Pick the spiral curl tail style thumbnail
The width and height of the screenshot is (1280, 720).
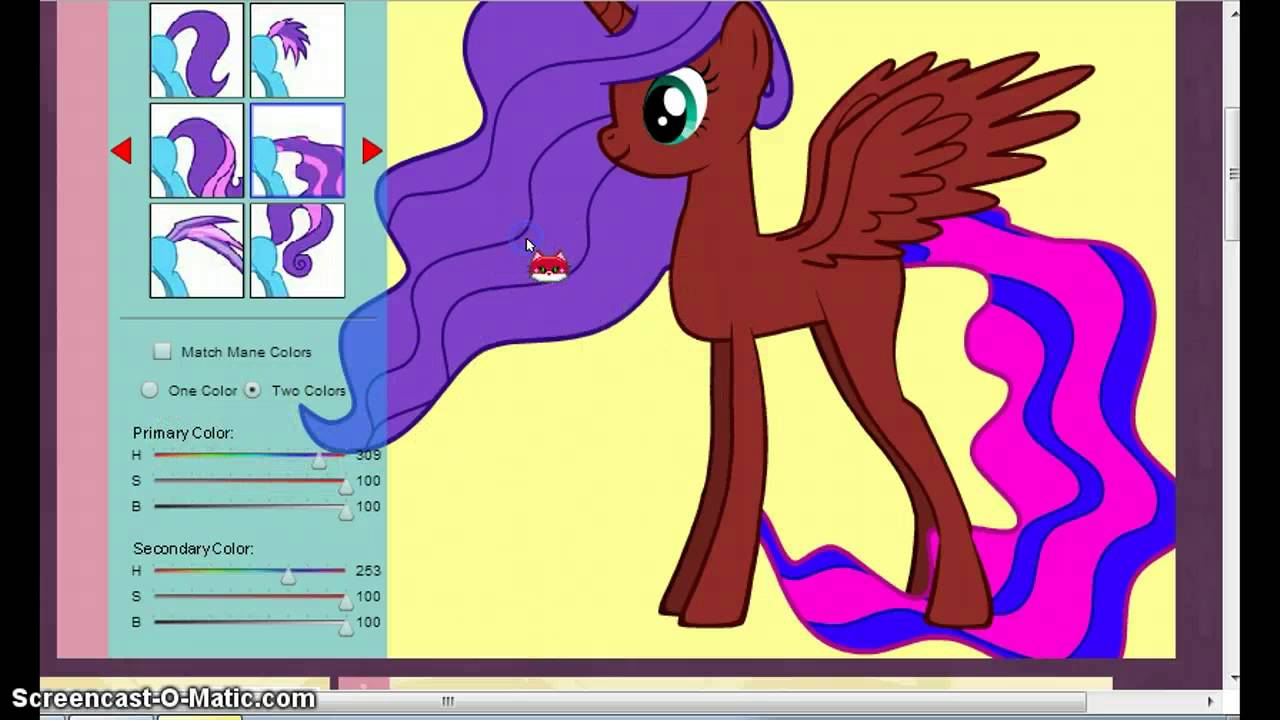point(297,251)
